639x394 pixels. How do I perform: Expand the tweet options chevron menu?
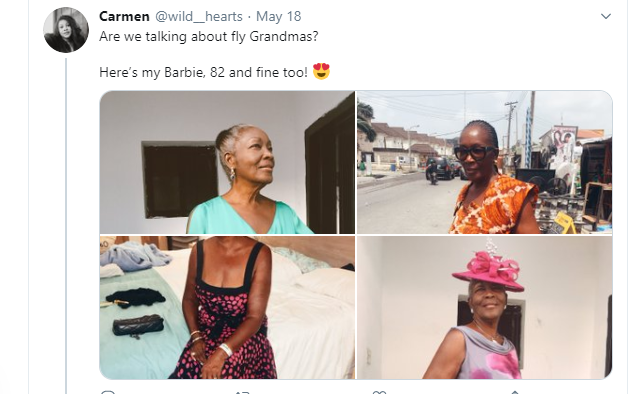pyautogui.click(x=606, y=16)
